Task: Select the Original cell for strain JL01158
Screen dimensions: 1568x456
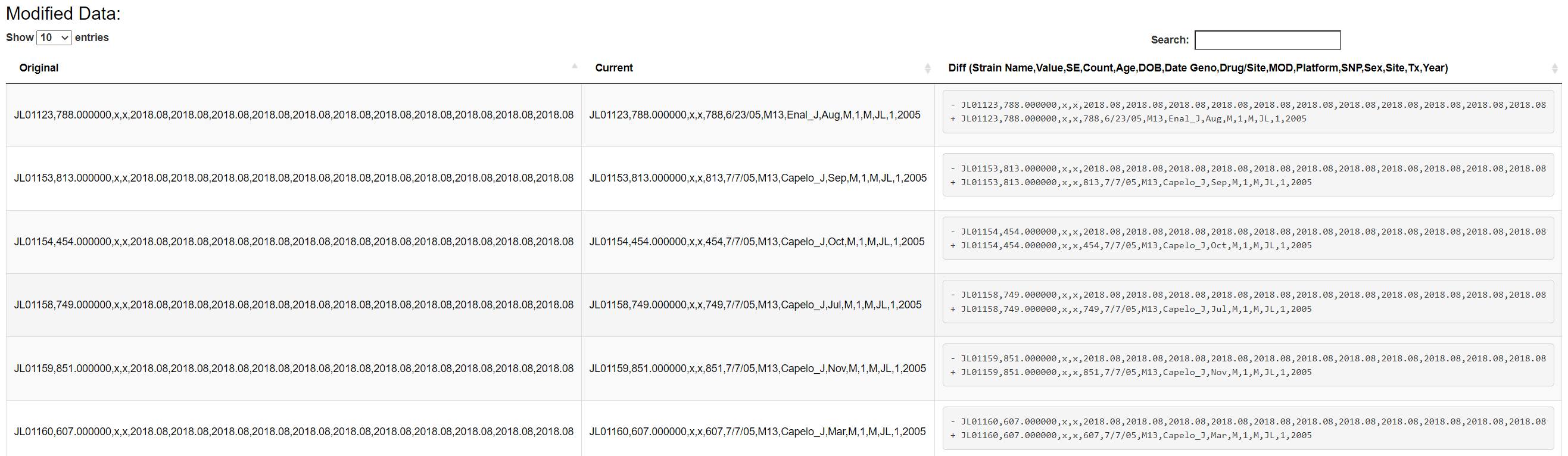Action: coord(294,305)
